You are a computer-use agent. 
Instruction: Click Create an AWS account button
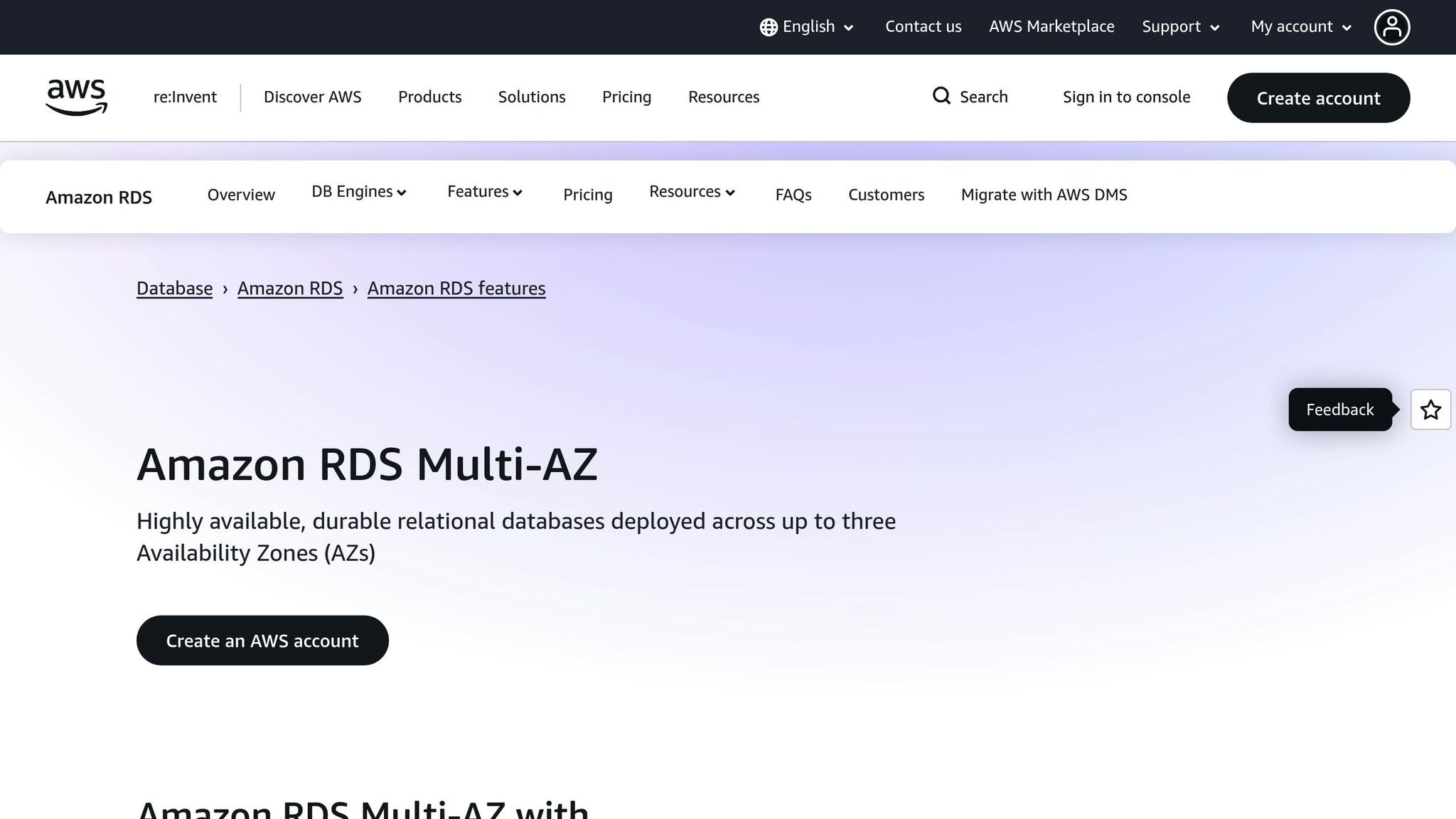point(262,641)
